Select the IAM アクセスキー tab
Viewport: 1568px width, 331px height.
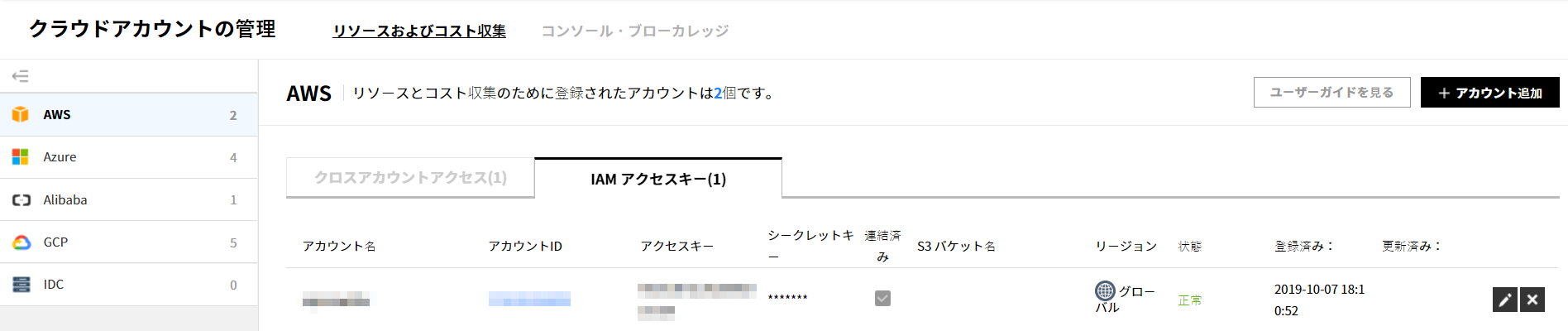658,179
